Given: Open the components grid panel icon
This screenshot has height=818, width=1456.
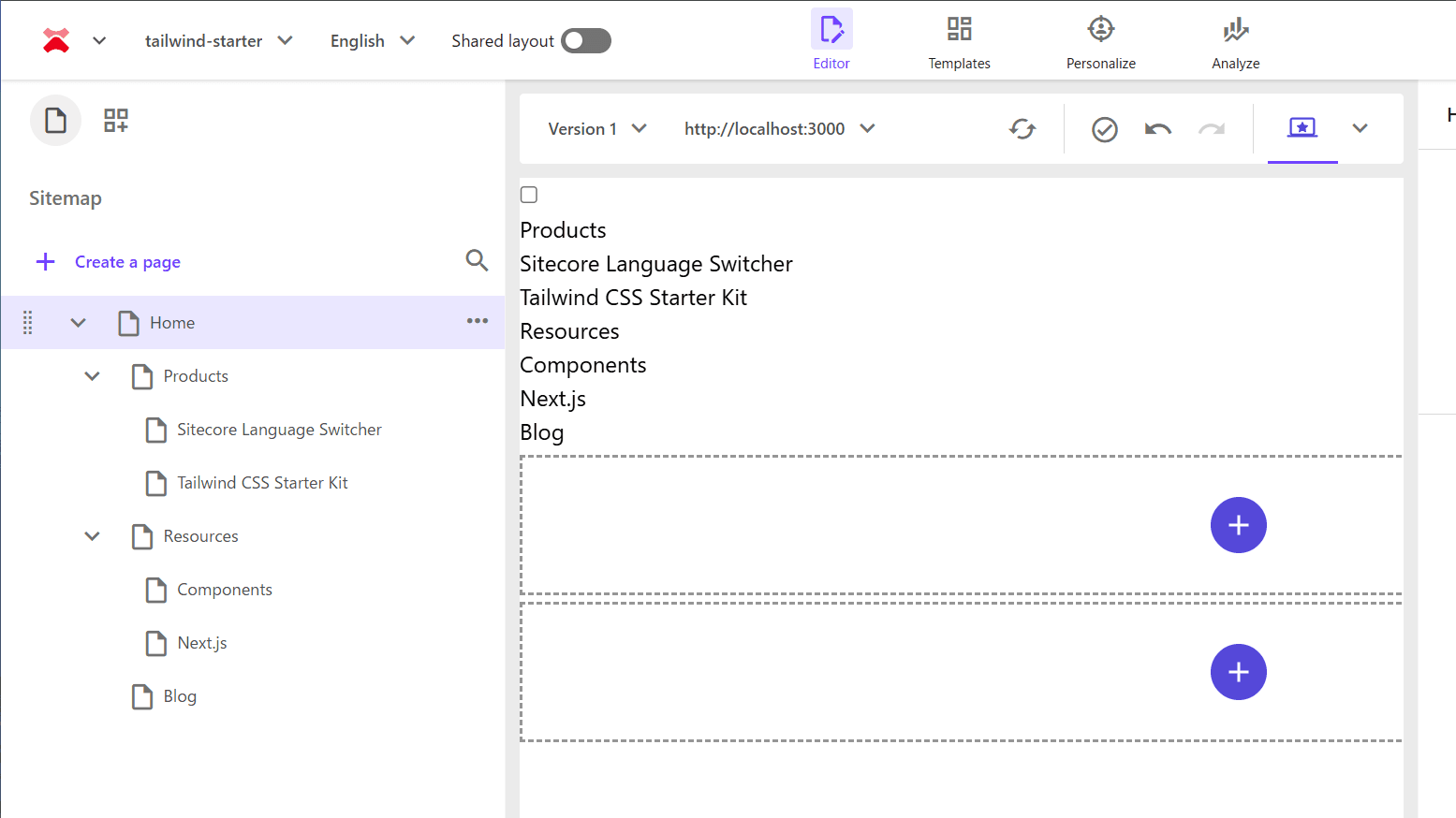Looking at the screenshot, I should click(x=116, y=120).
